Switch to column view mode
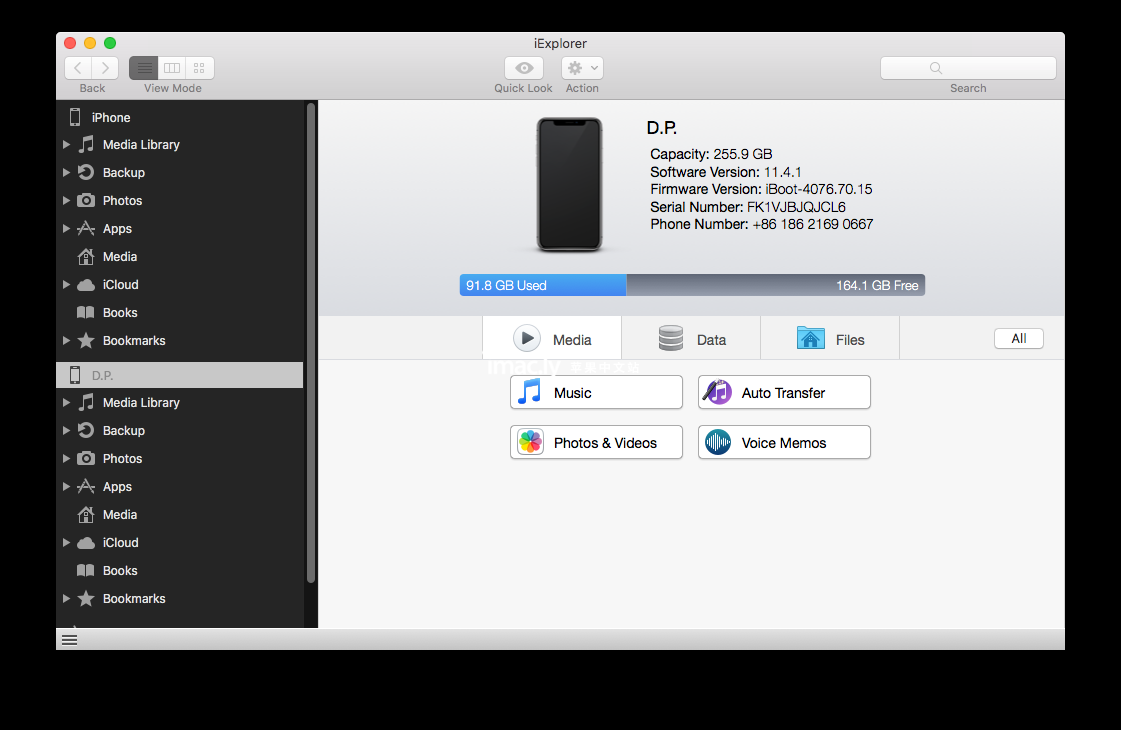Screen dimensions: 1121x730 172,68
